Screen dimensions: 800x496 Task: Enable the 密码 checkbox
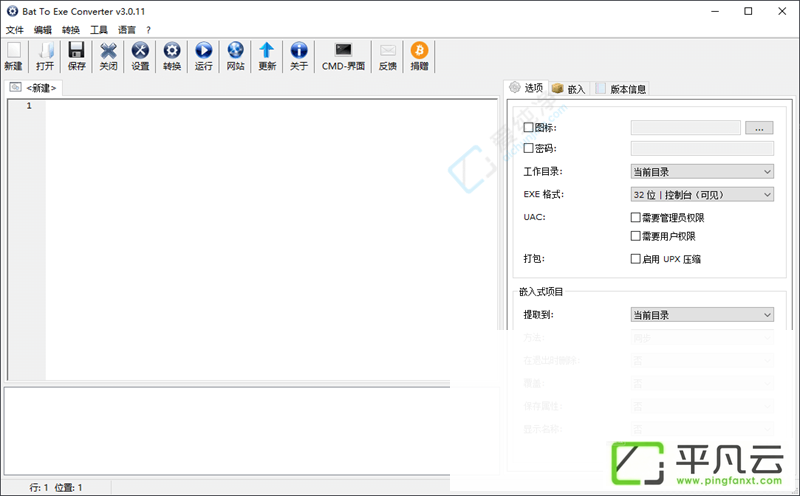(529, 148)
